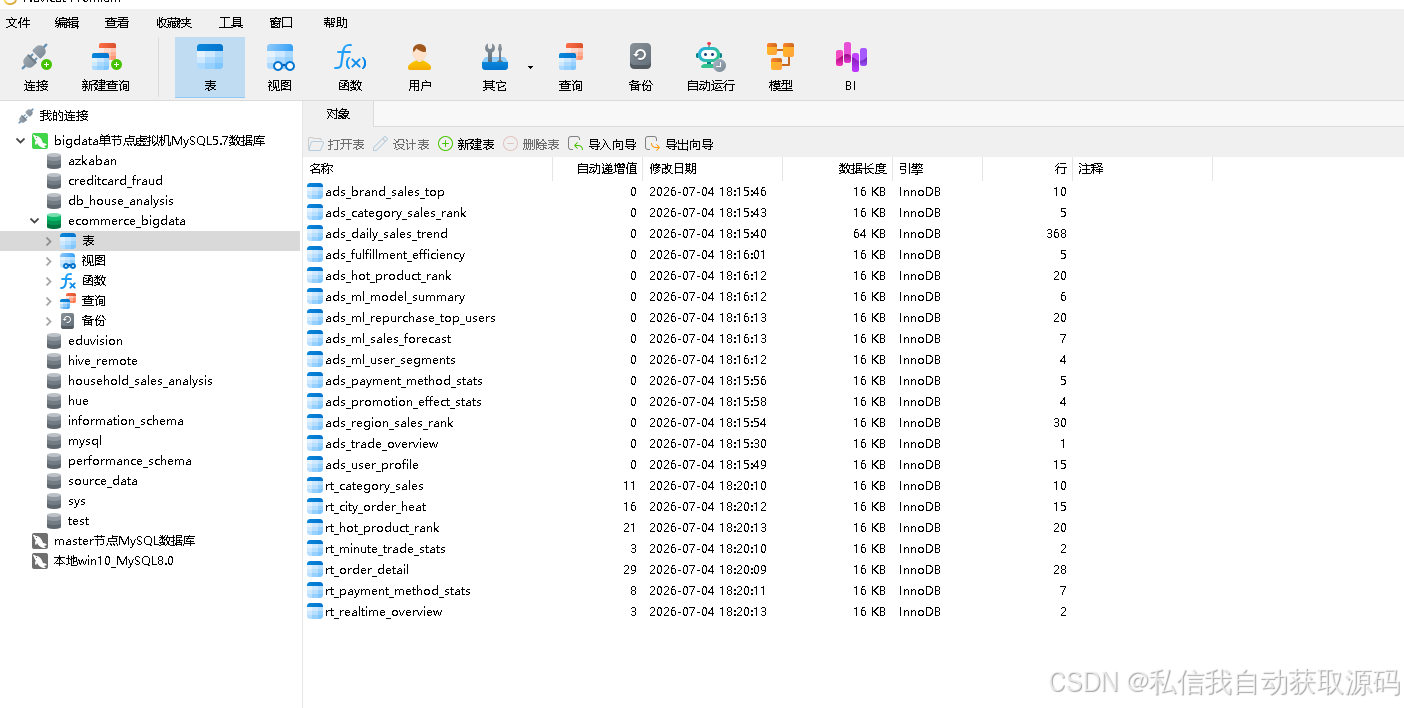Select the hive_remote database
The width and height of the screenshot is (1404, 708).
pos(103,361)
